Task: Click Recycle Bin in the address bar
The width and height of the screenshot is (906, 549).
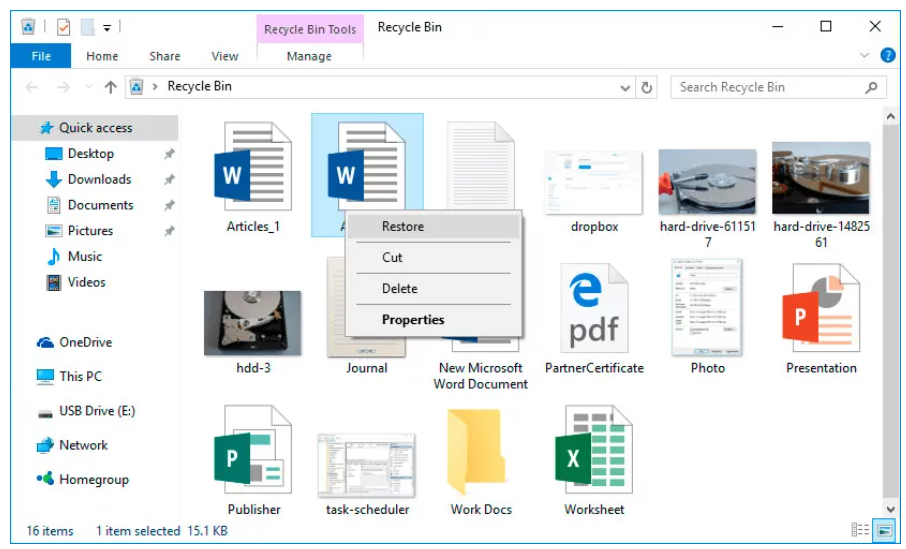Action: pos(199,86)
